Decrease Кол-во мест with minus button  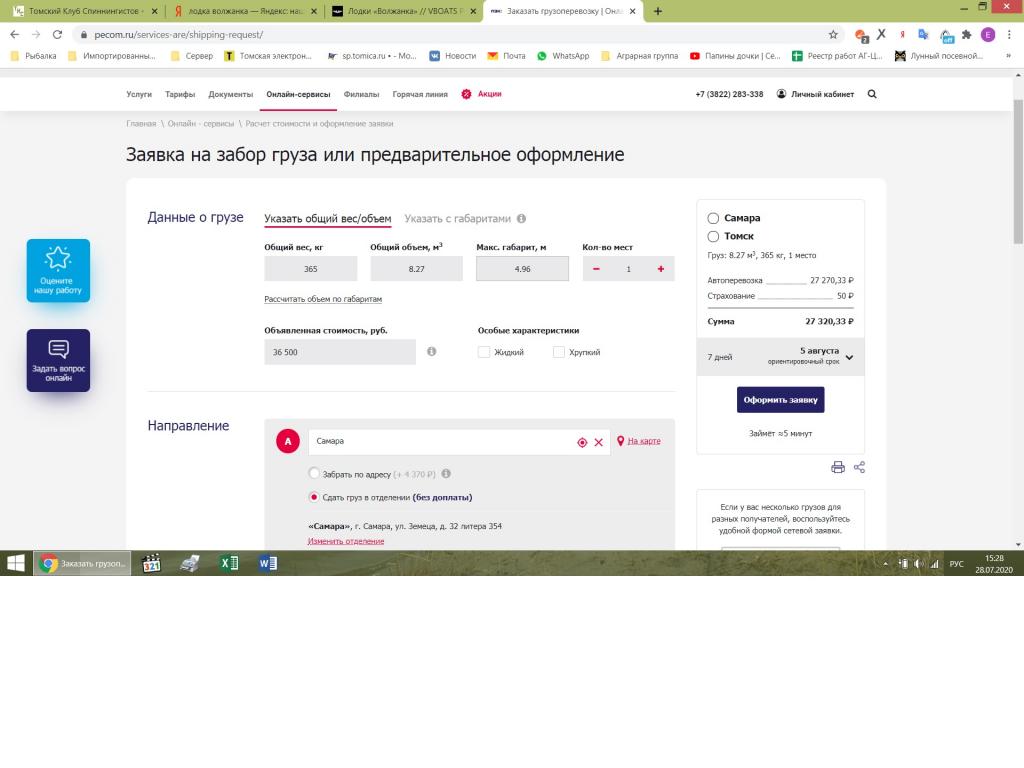(597, 269)
